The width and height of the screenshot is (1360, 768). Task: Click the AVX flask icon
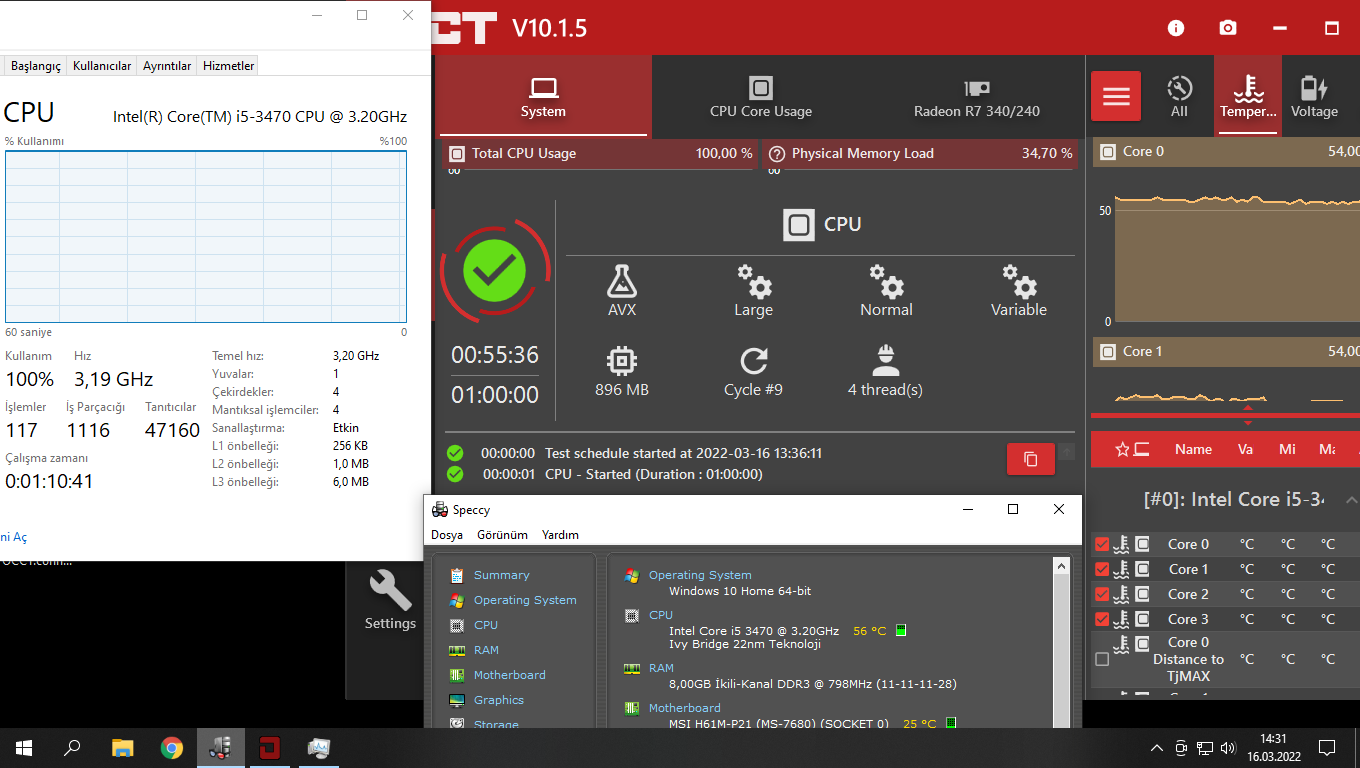click(x=622, y=281)
